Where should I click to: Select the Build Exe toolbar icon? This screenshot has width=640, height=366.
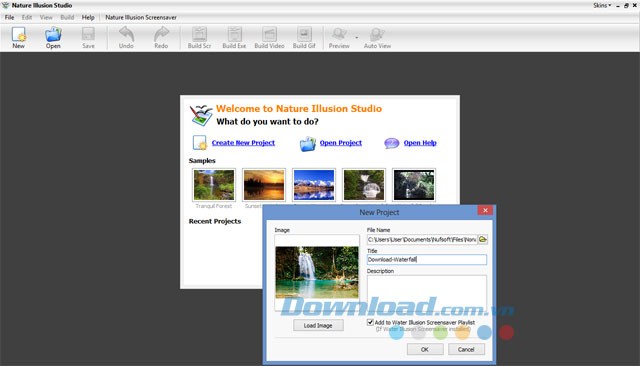[234, 34]
